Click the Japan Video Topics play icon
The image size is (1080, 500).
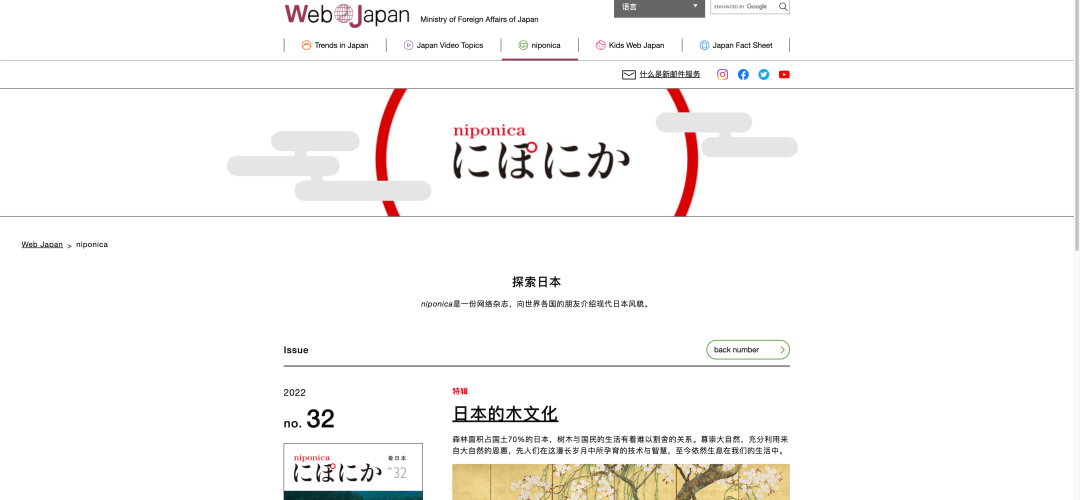pos(408,45)
